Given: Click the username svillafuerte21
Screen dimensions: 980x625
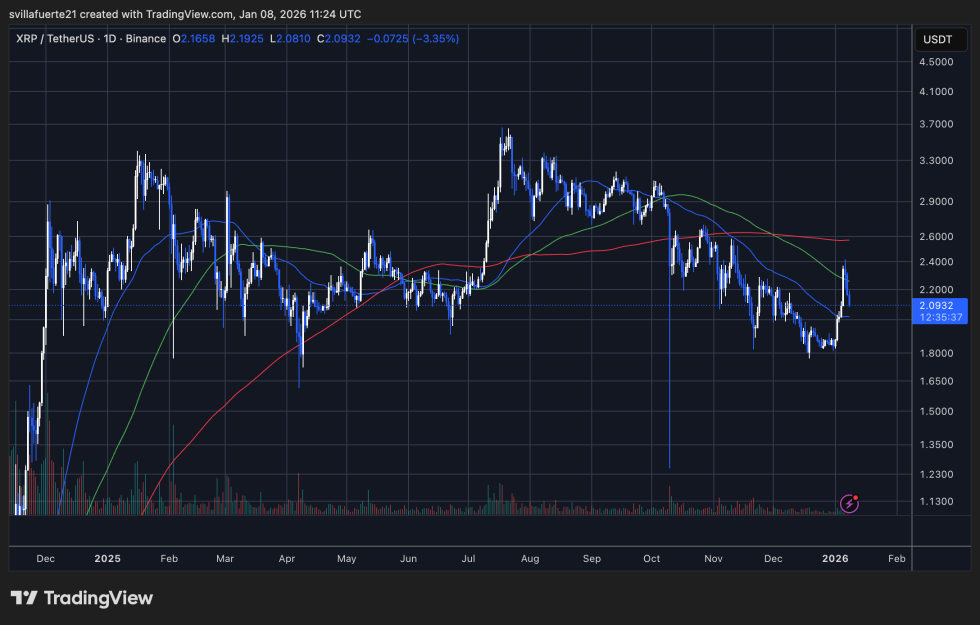Looking at the screenshot, I should (46, 14).
